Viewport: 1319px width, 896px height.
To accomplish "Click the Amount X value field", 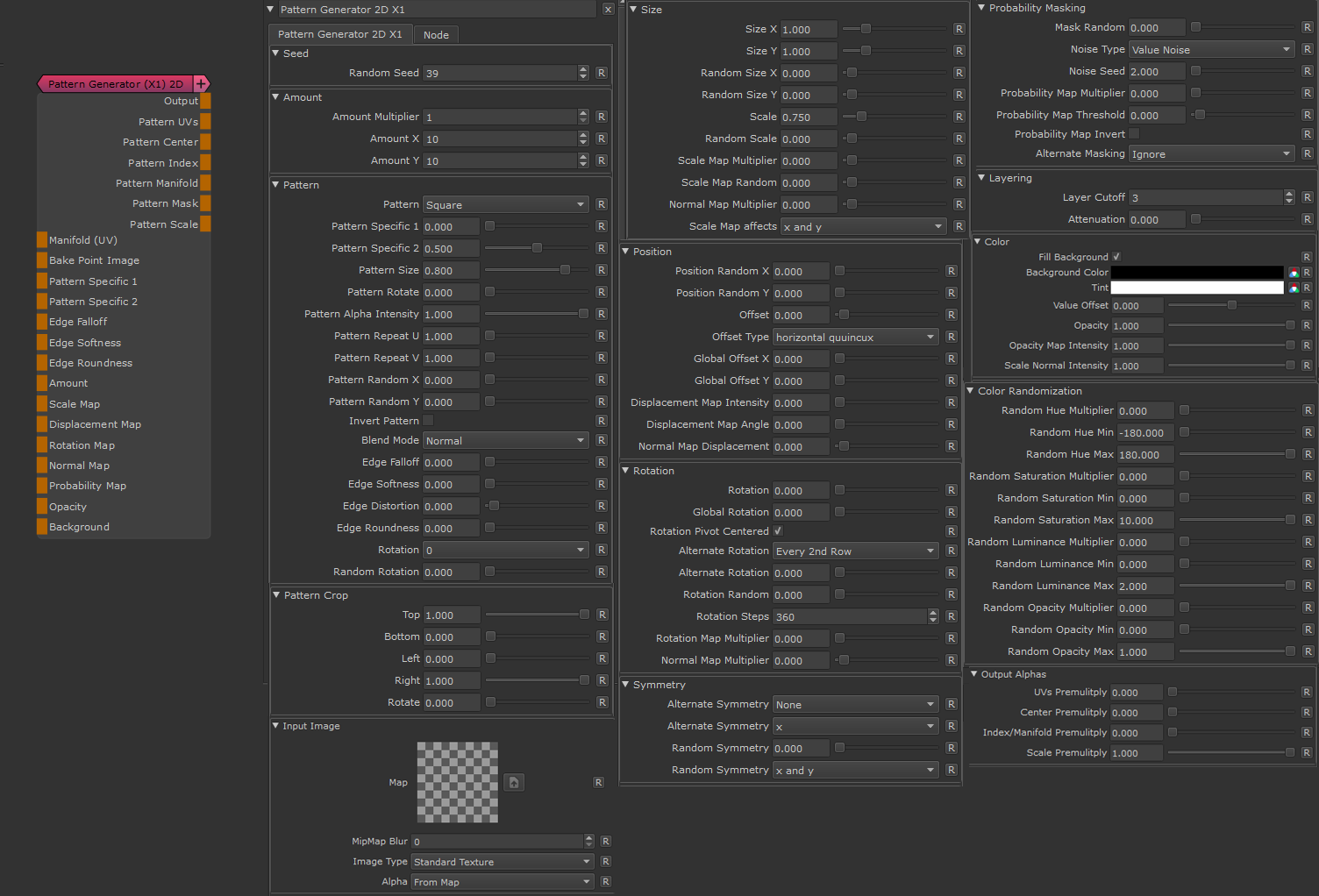I will point(500,139).
